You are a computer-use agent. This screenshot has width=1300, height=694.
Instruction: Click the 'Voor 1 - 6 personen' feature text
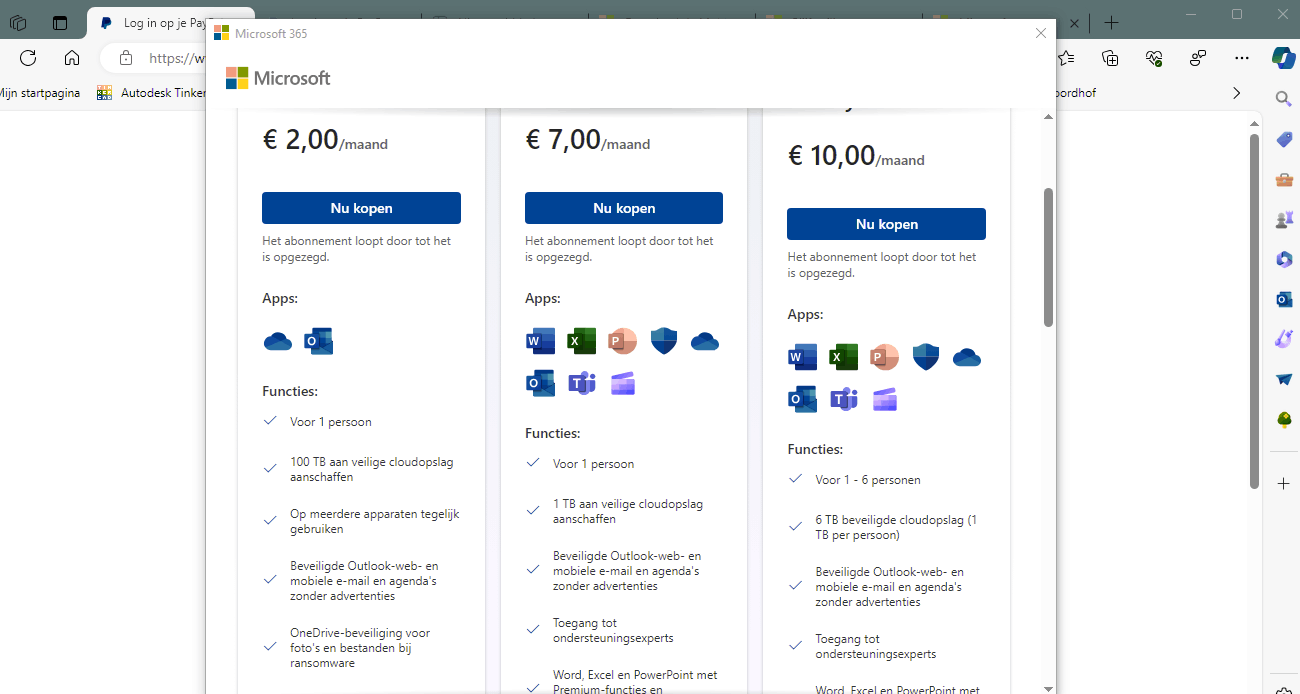(868, 480)
